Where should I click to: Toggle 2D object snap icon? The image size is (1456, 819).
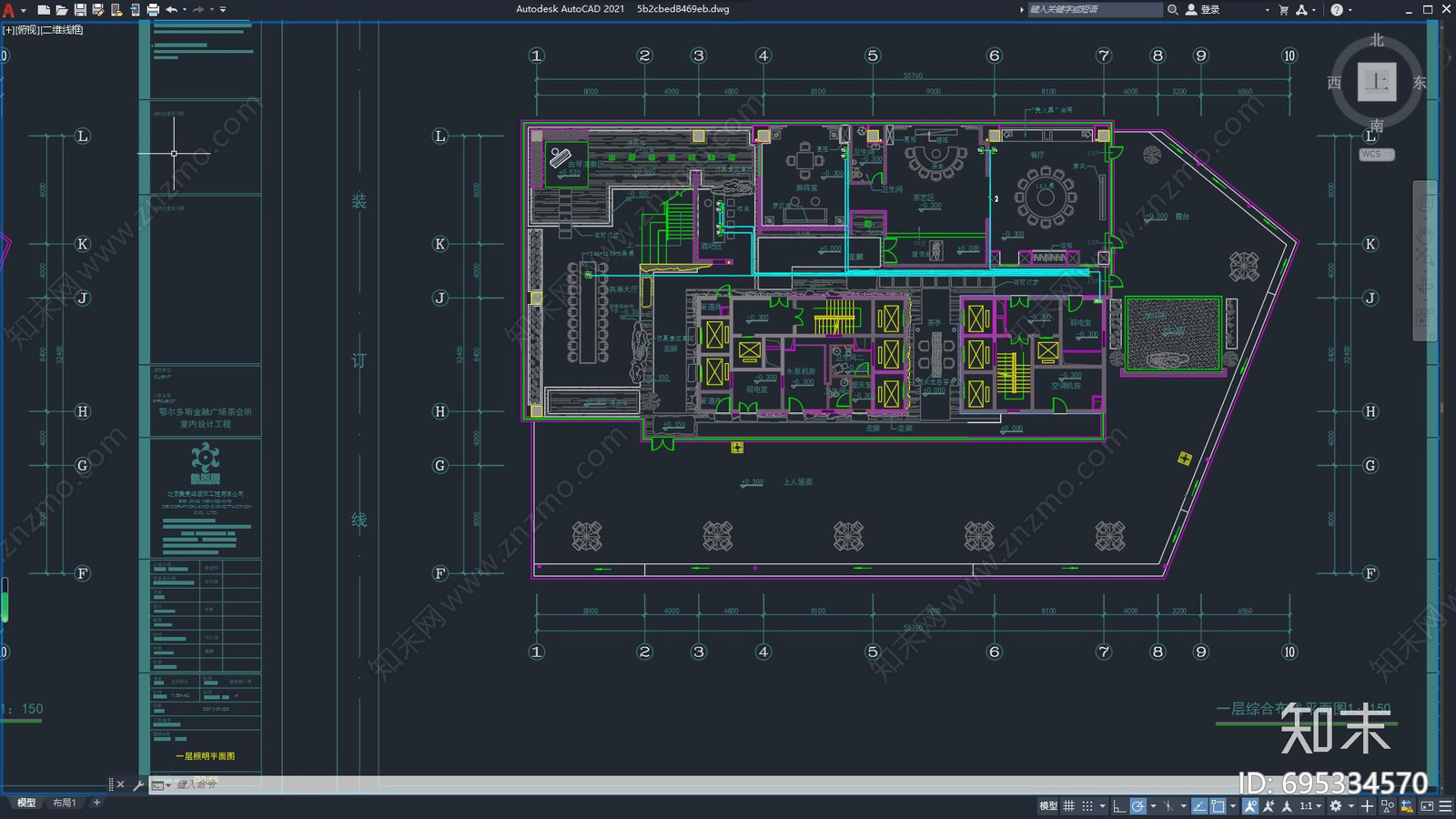1218,806
